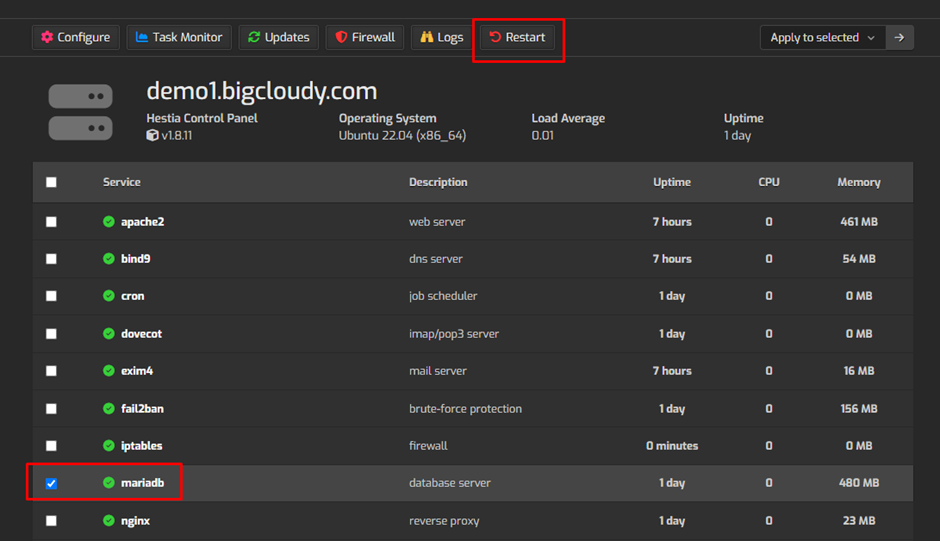This screenshot has height=541, width=940.
Task: Open the Updates page
Action: [279, 37]
